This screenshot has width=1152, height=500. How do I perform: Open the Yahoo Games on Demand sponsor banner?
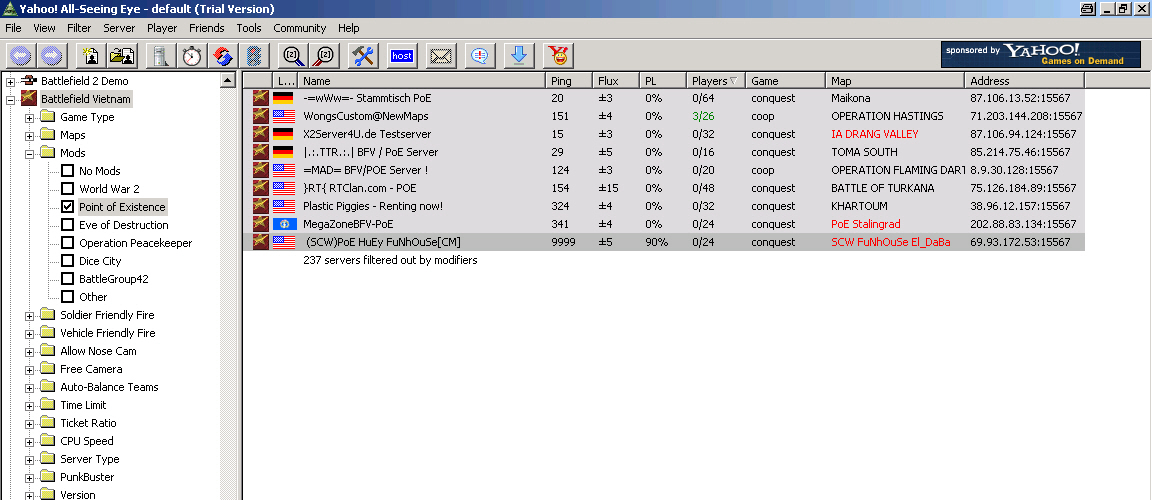point(1041,54)
